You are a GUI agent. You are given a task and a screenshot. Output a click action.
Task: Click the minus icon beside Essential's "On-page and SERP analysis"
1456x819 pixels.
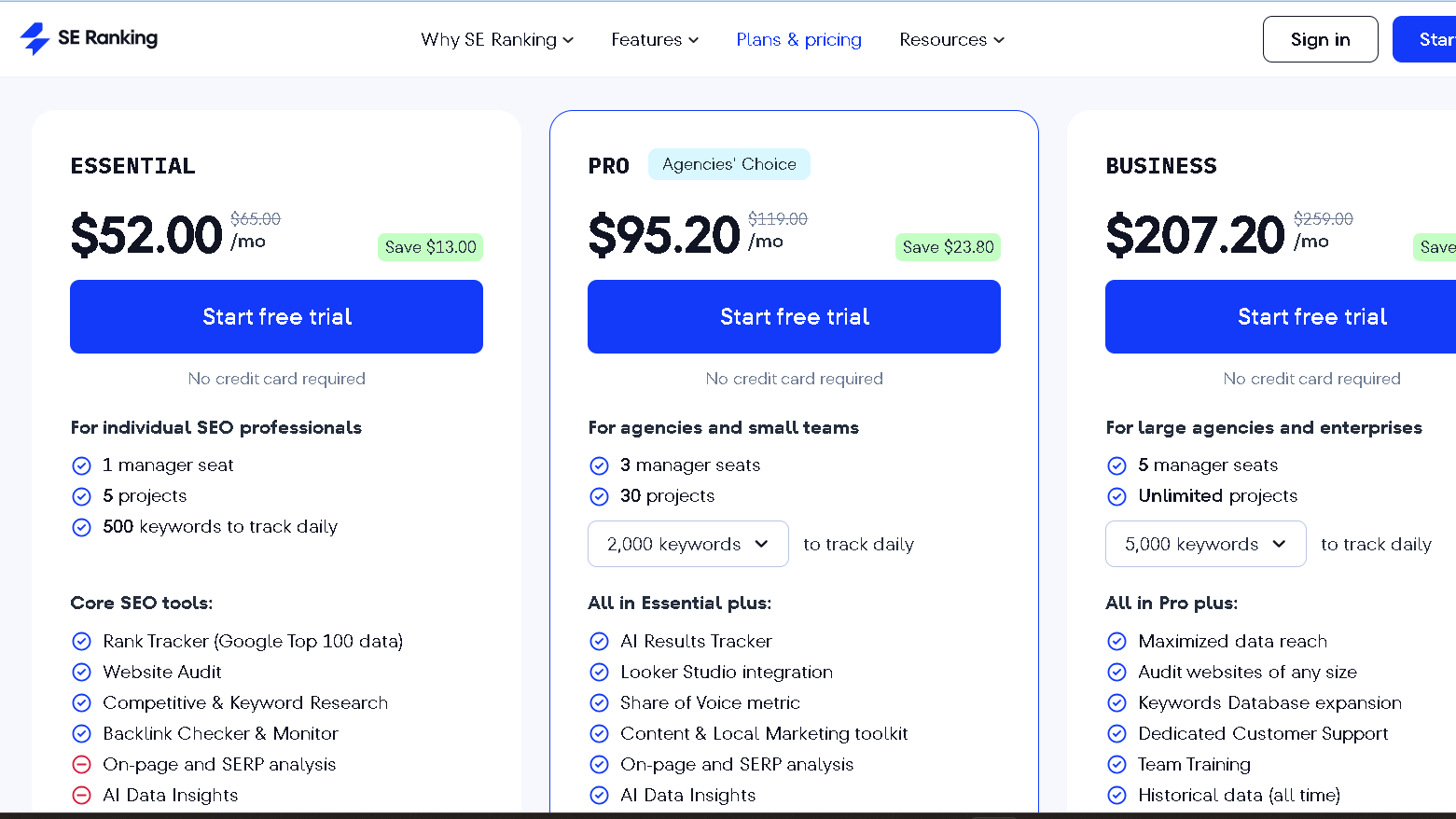click(x=81, y=764)
